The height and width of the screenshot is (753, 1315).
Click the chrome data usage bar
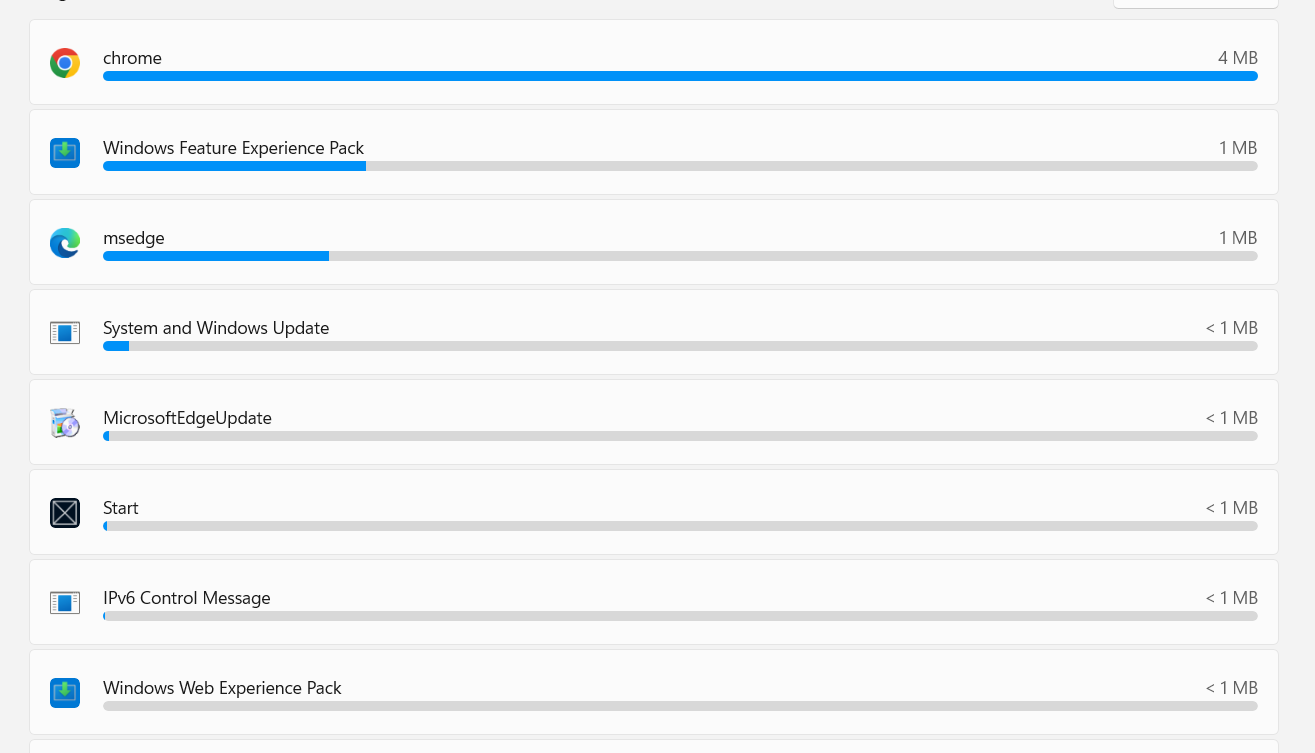point(680,76)
